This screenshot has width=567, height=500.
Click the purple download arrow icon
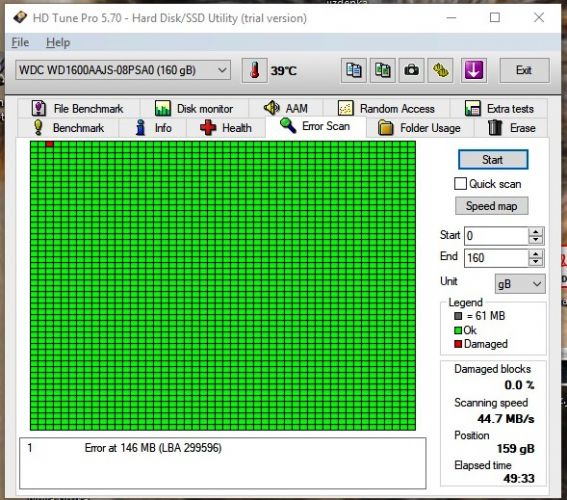[474, 70]
